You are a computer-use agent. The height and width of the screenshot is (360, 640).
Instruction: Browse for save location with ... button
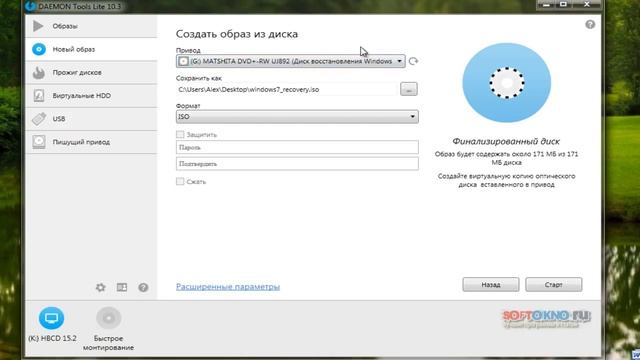coord(409,89)
